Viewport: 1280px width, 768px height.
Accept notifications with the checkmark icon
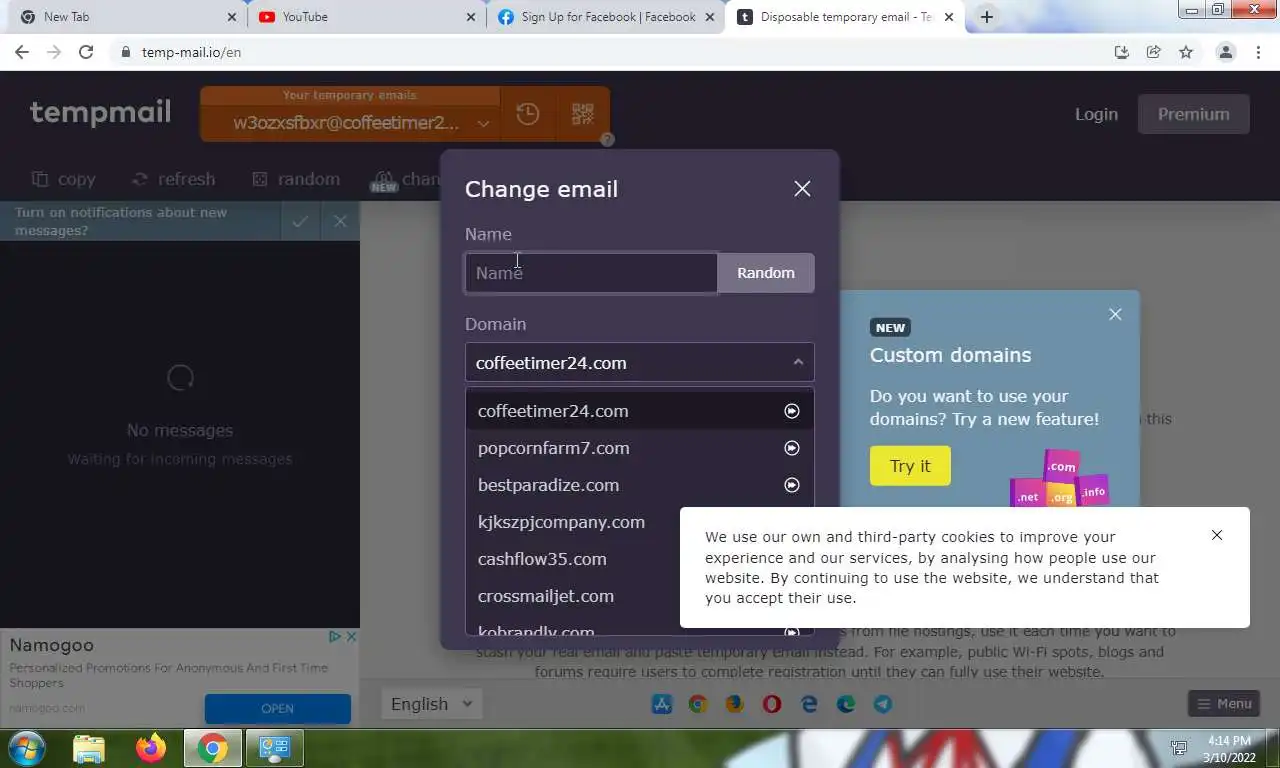[300, 222]
